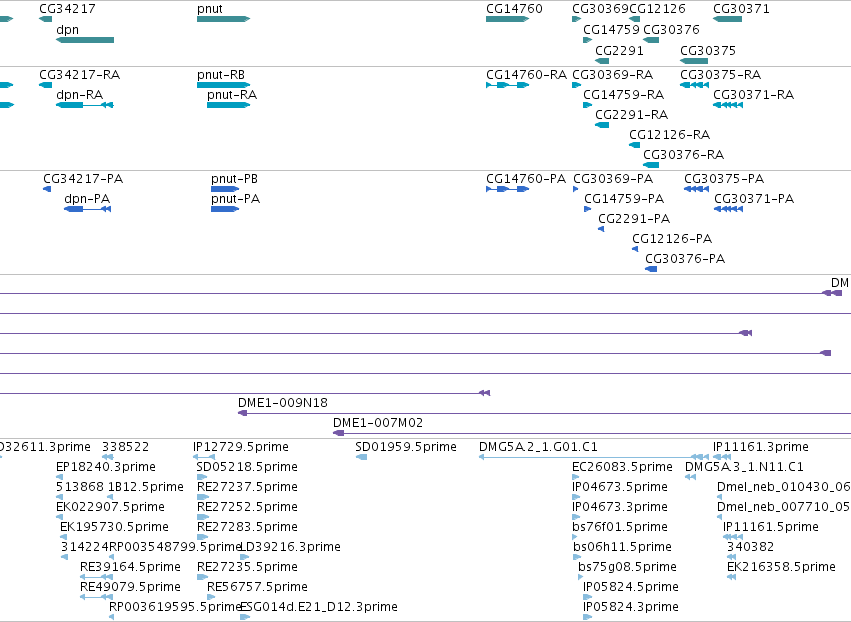Viewport: 851px width, 622px height.
Task: Select the IP04673.5prime EST label
Action: pyautogui.click(x=620, y=487)
